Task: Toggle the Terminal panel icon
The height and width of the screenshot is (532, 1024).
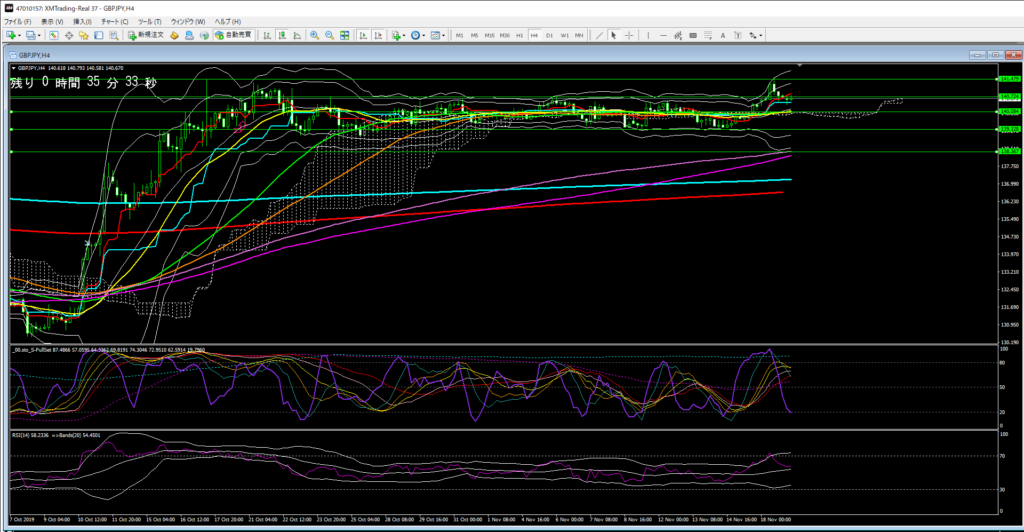Action: (99, 35)
